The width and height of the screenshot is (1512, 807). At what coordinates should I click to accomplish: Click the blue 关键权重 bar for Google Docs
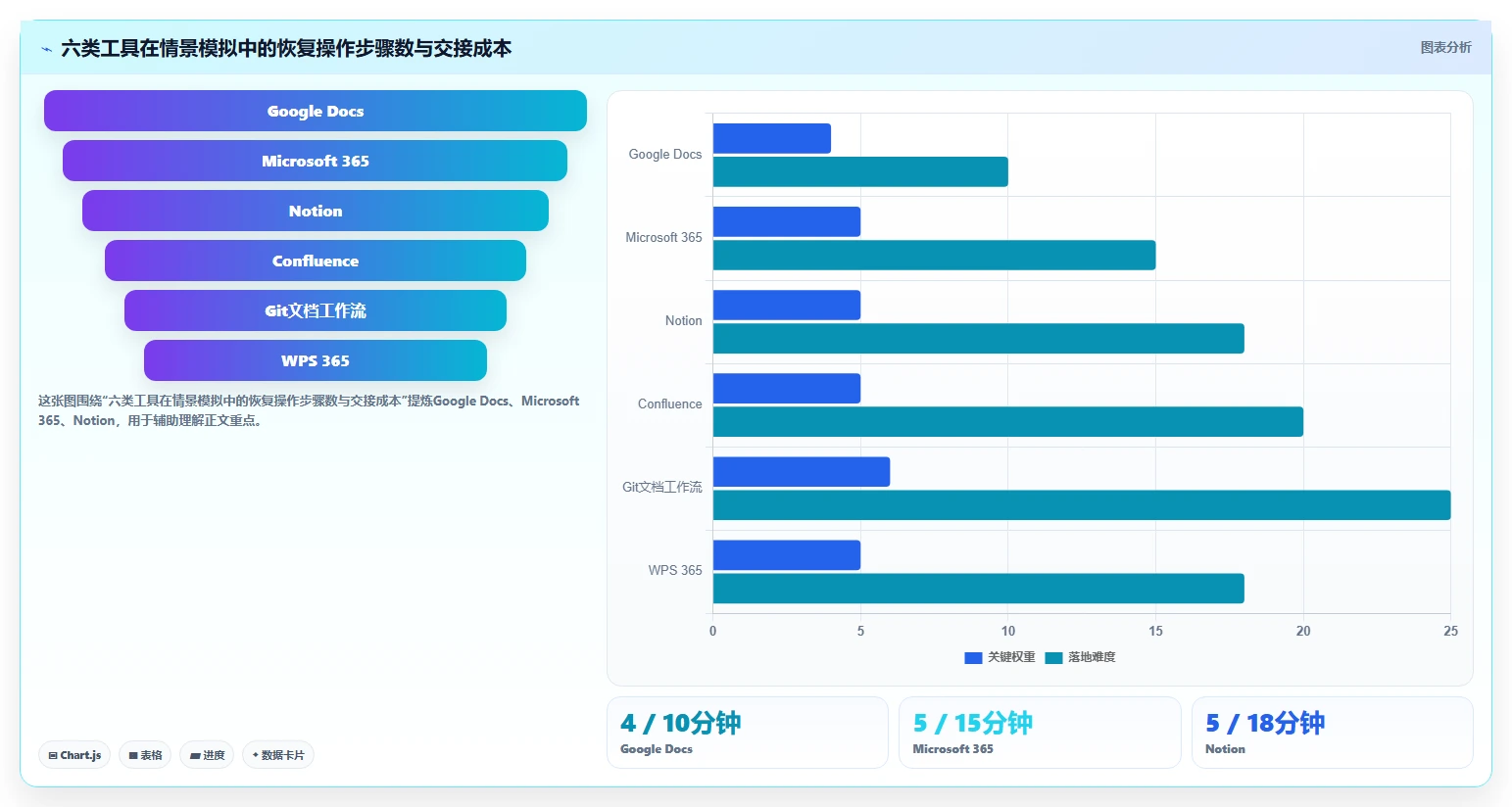(772, 138)
